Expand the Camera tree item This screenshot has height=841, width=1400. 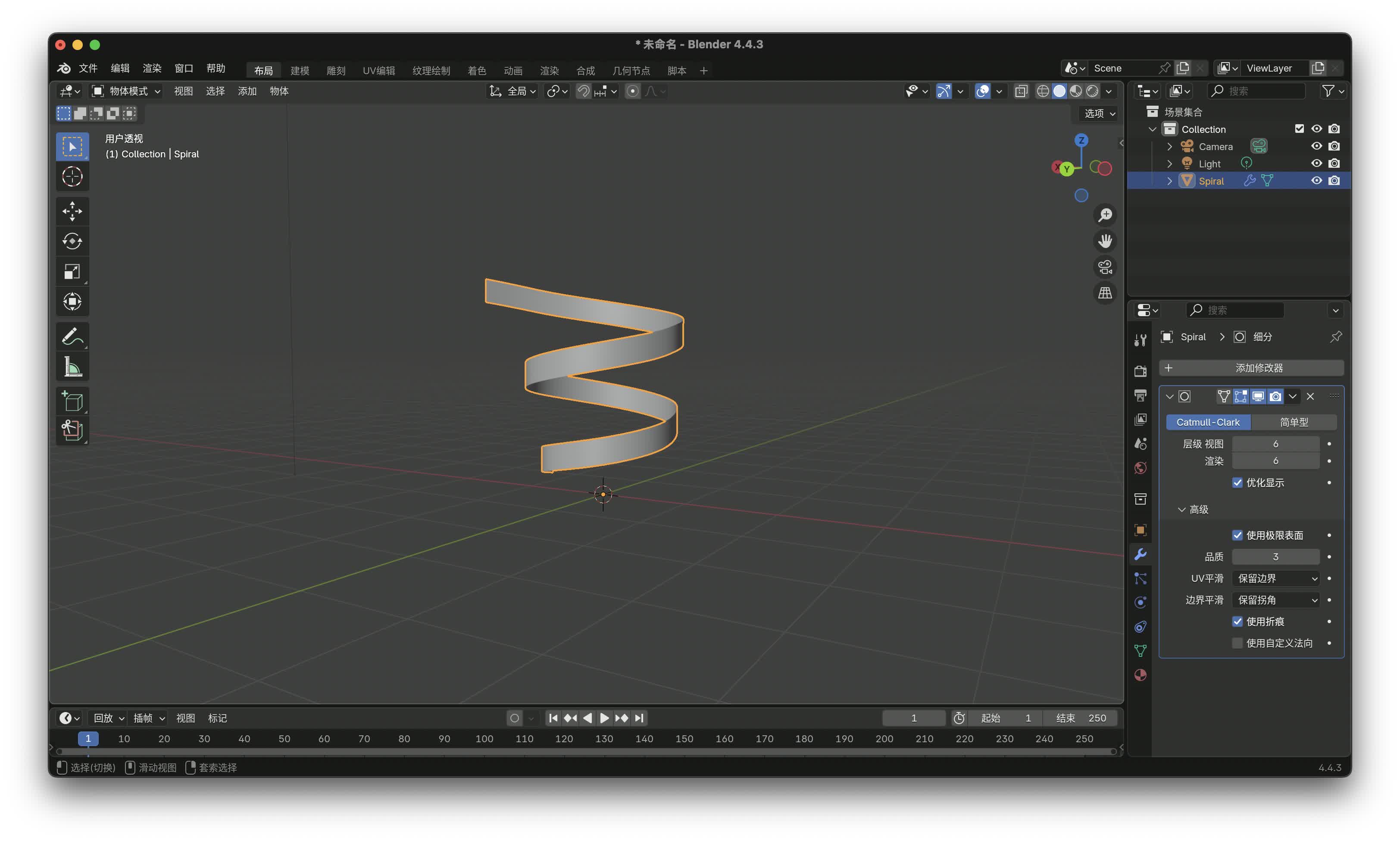(1169, 147)
